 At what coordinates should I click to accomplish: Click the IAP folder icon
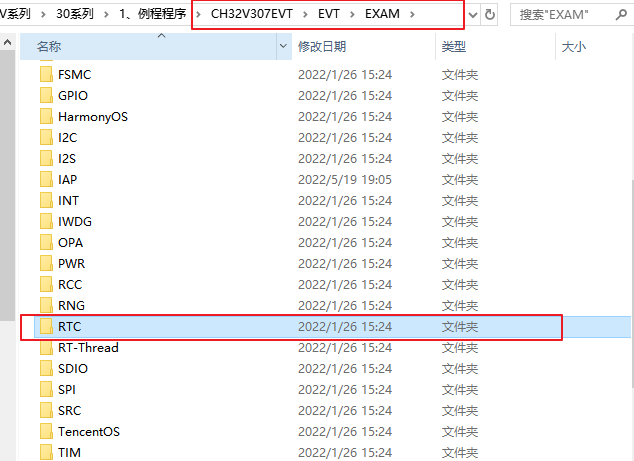pyautogui.click(x=45, y=180)
